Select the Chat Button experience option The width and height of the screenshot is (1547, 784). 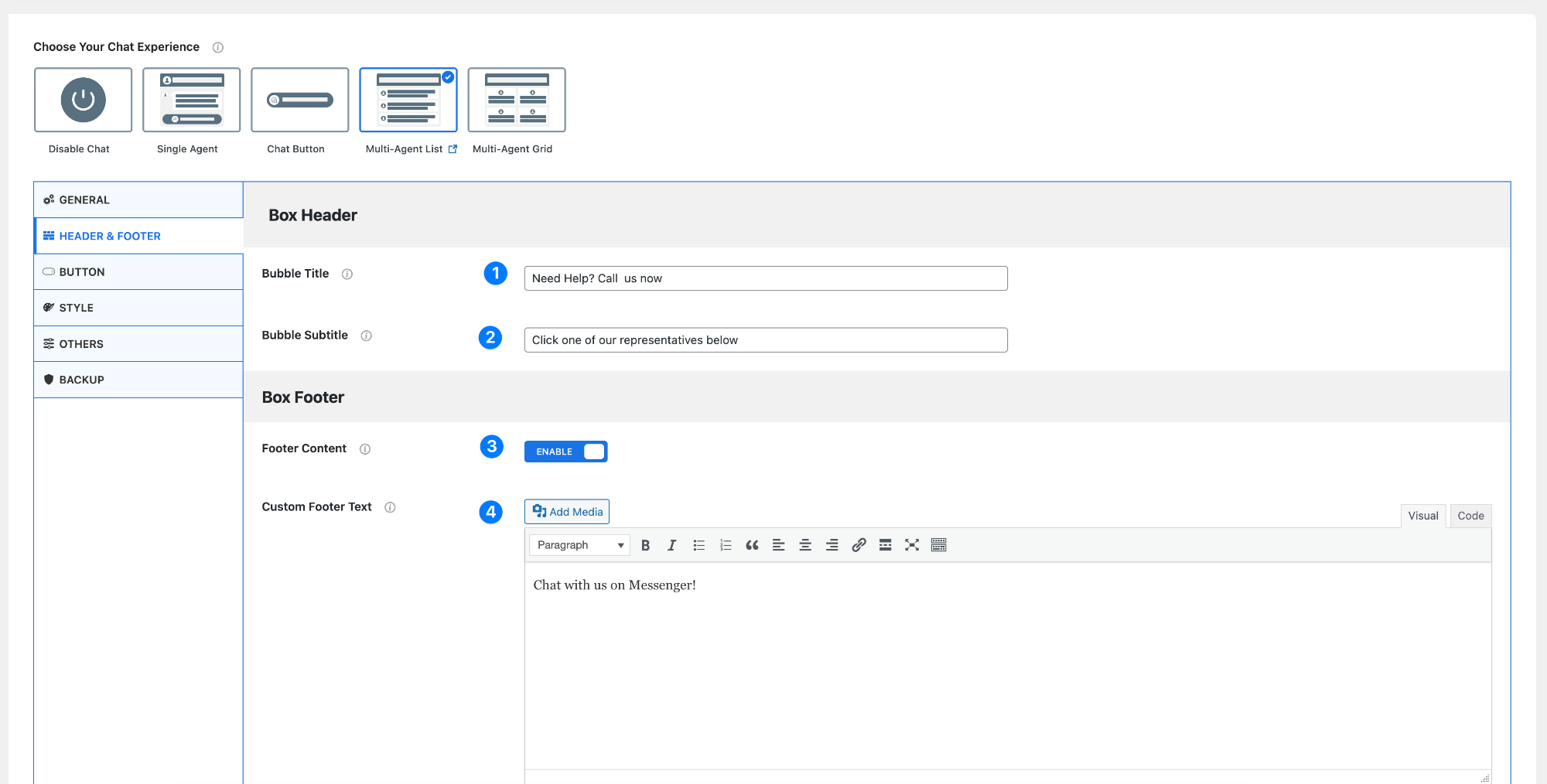[299, 100]
